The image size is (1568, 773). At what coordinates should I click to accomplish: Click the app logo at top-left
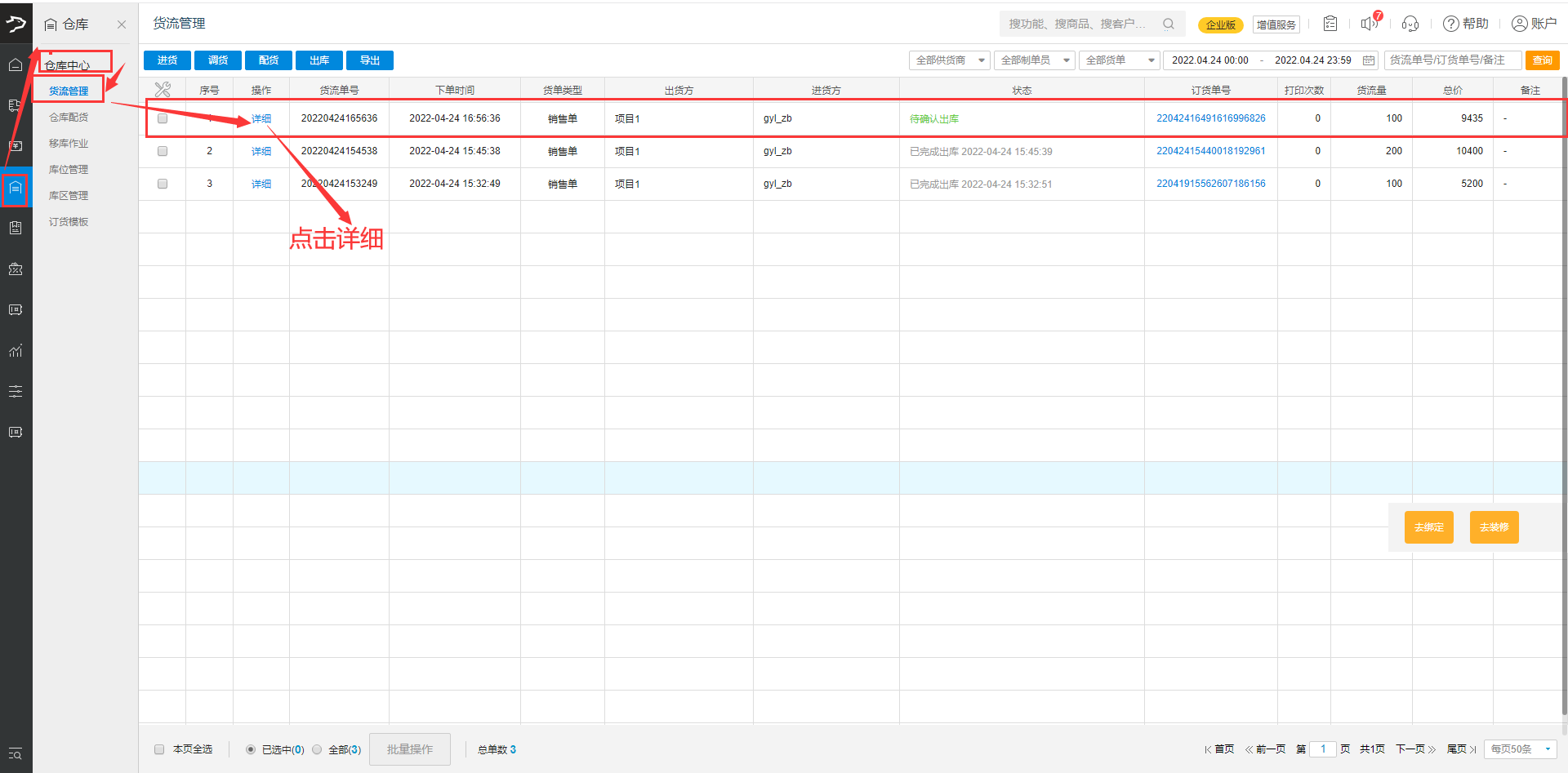[16, 23]
